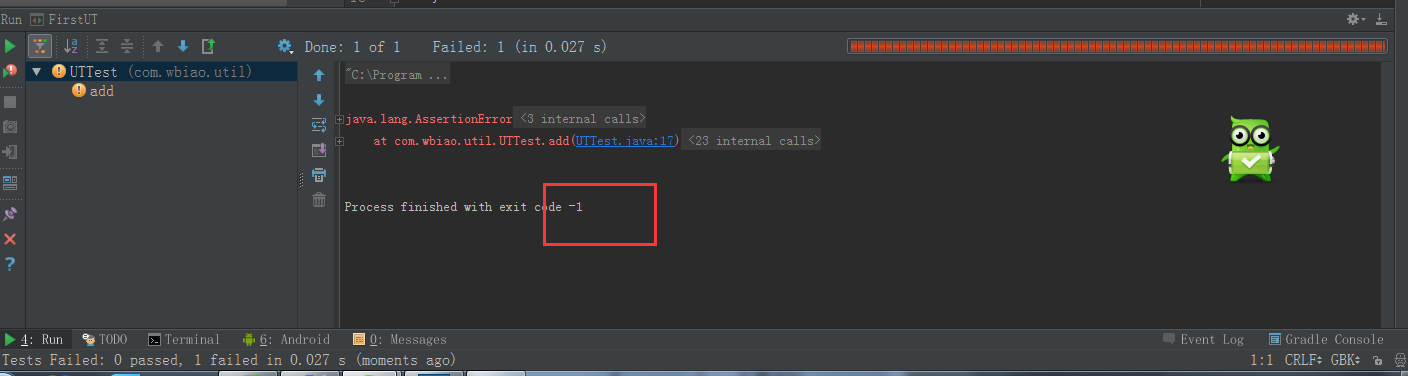Rerun failed tests icon
This screenshot has height=376, width=1408.
click(x=10, y=72)
